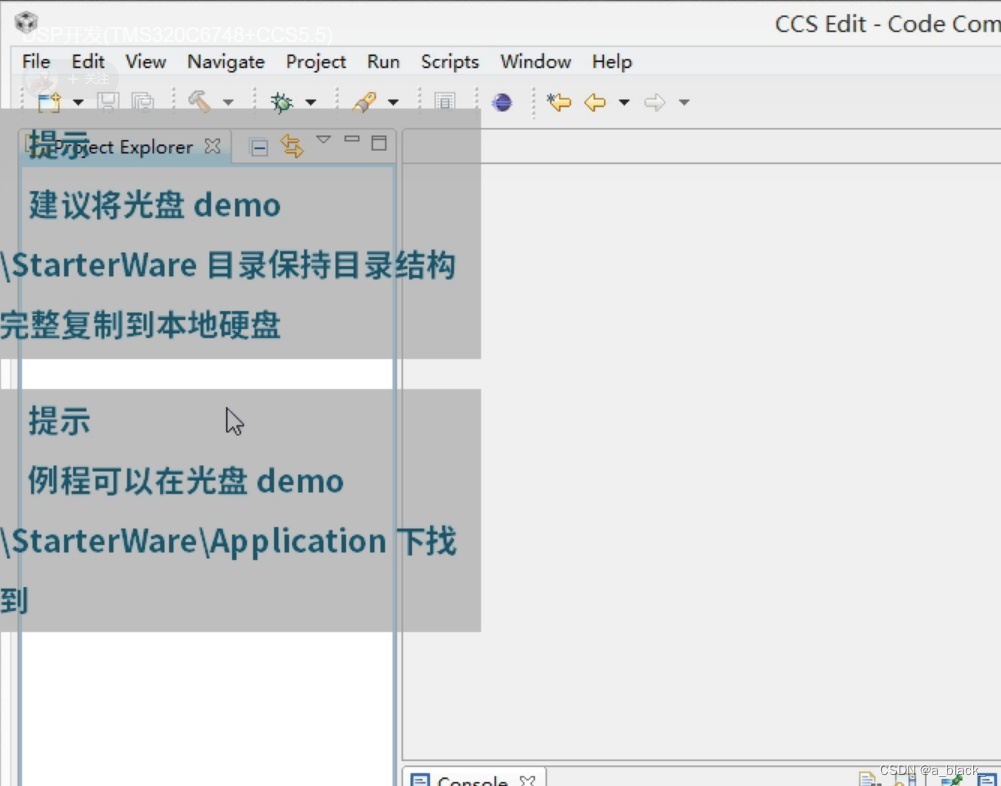Image resolution: width=1001 pixels, height=786 pixels.
Task: Toggle Link with Editor in Project Explorer
Action: 292,146
